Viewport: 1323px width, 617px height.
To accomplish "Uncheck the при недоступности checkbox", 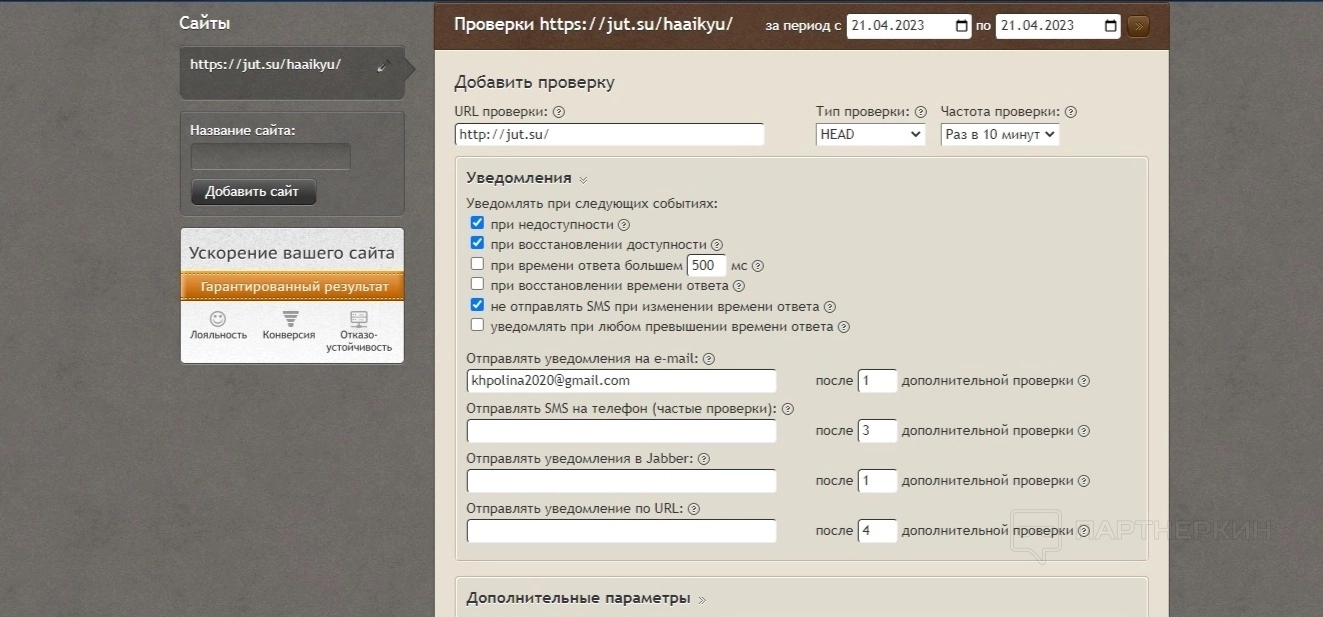I will pos(477,224).
